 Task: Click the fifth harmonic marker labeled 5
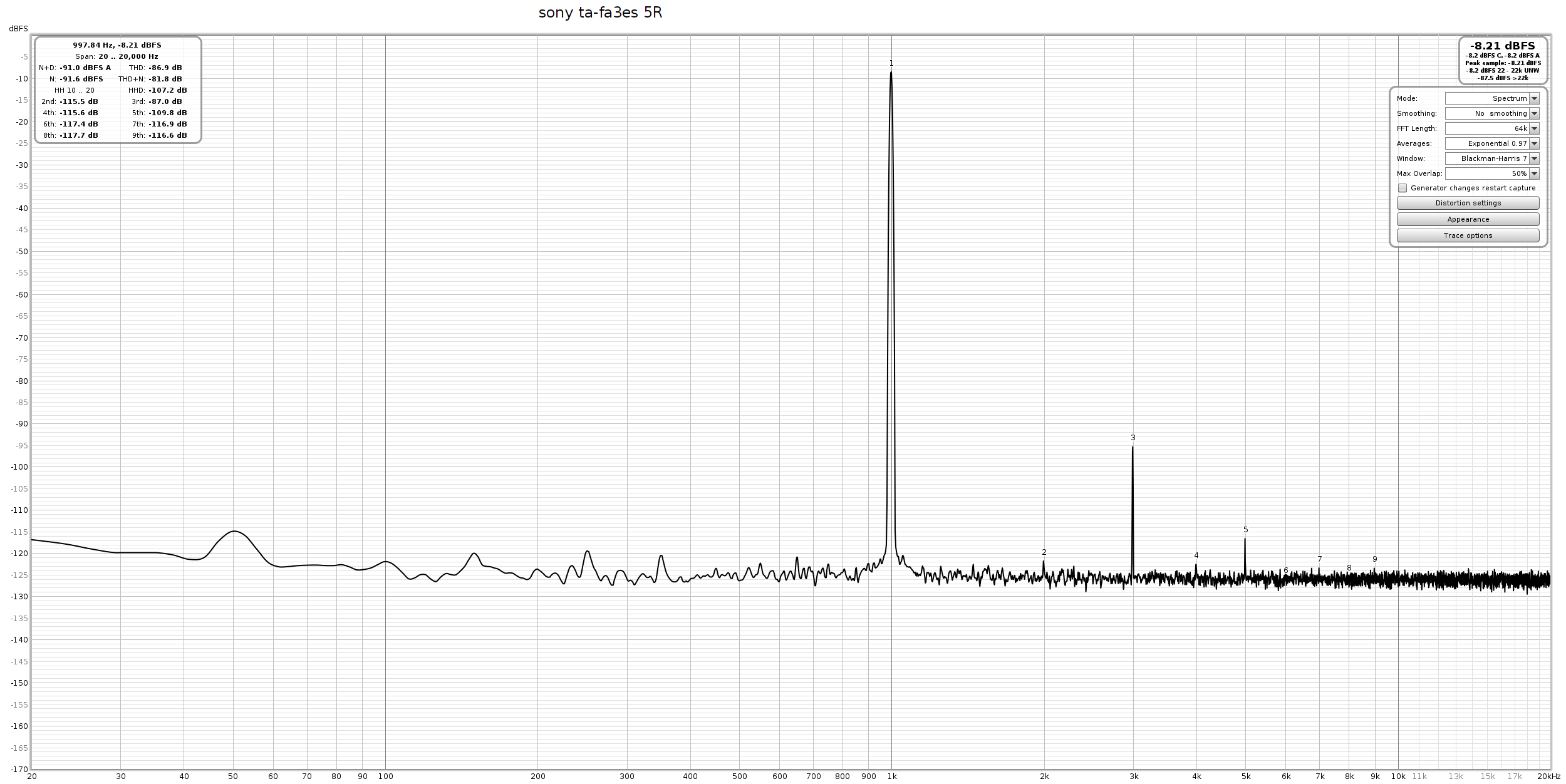1246,530
